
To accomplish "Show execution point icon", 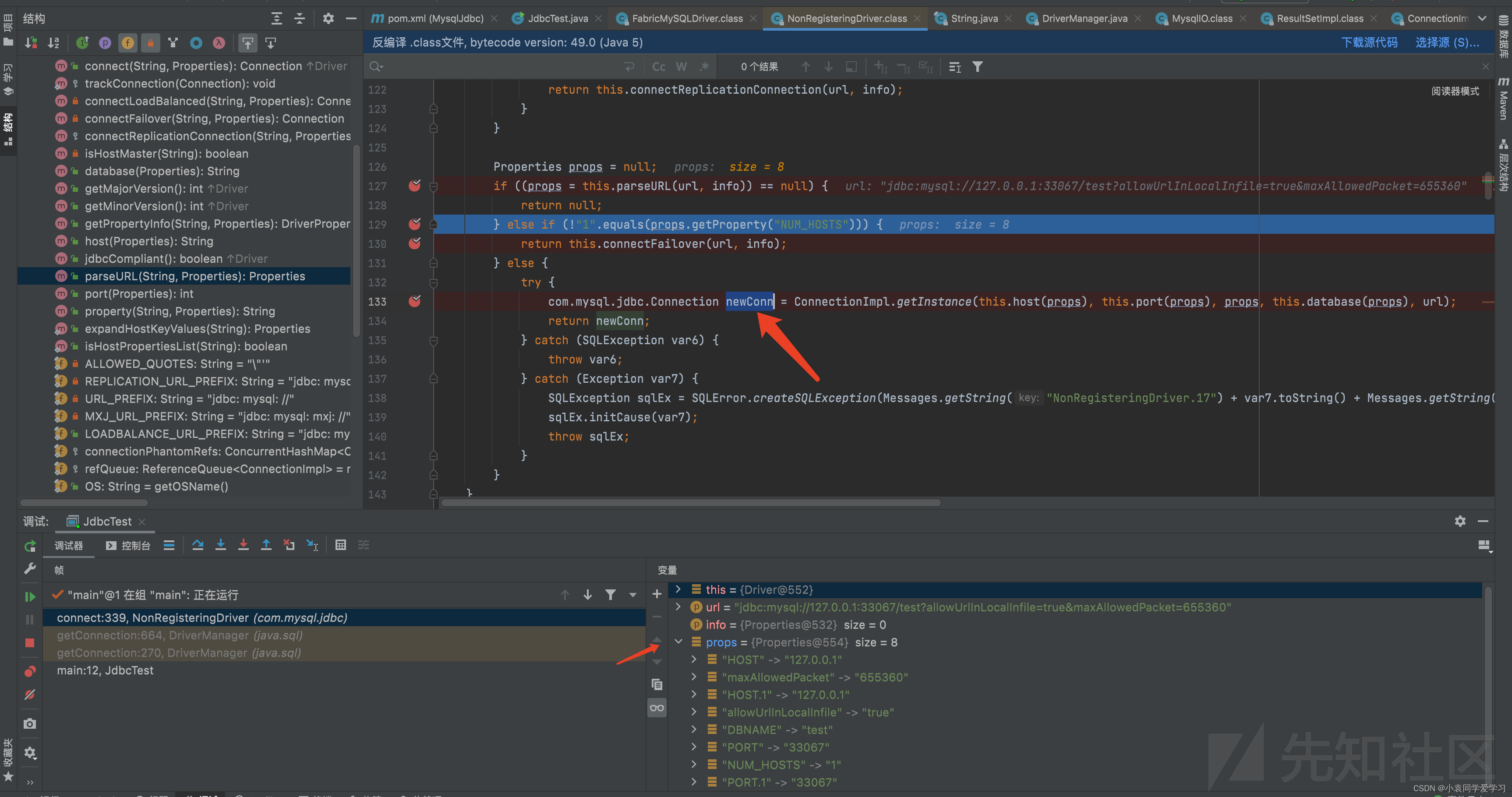I will pos(169,545).
